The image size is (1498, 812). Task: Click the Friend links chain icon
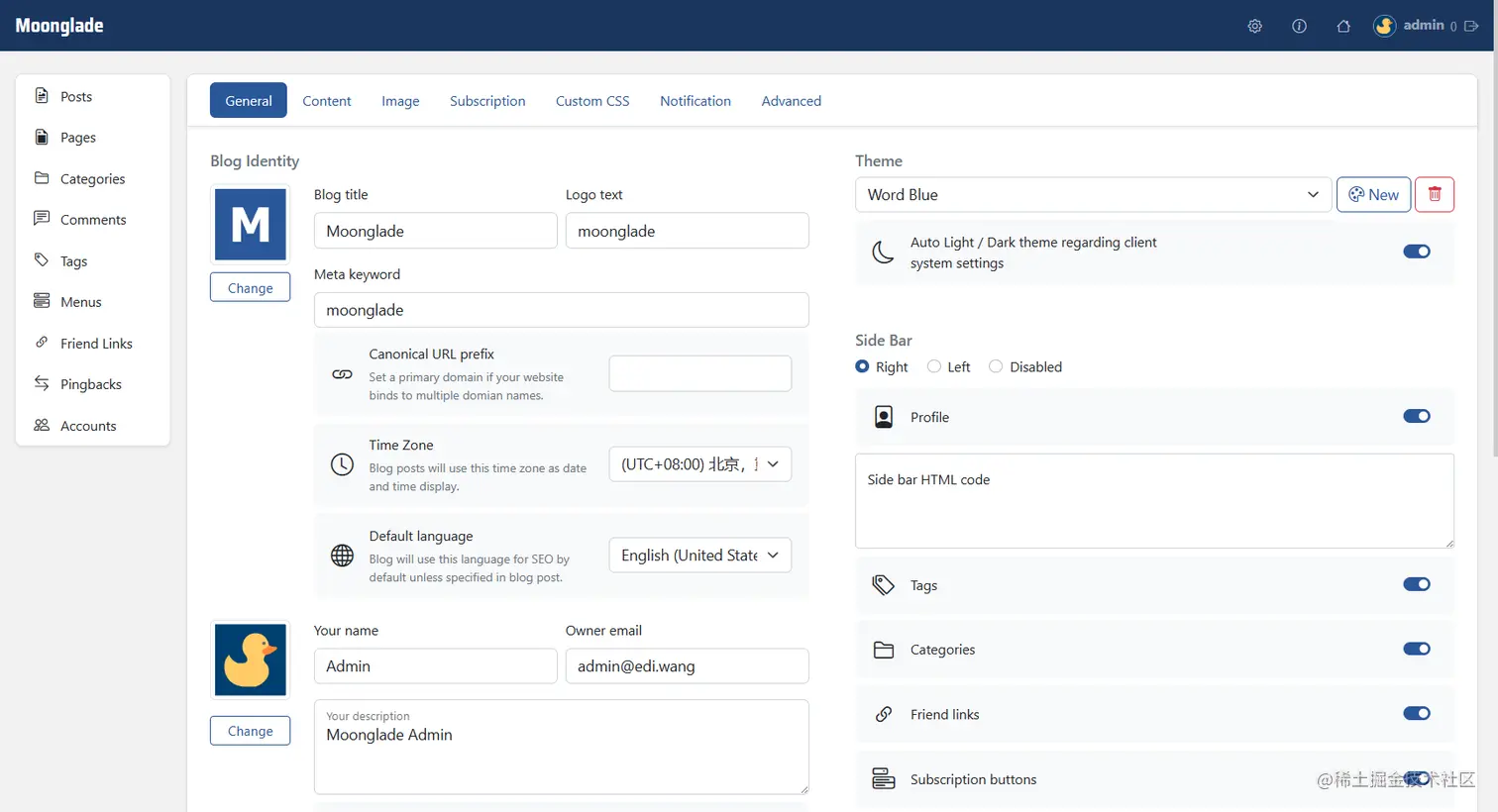coord(884,714)
